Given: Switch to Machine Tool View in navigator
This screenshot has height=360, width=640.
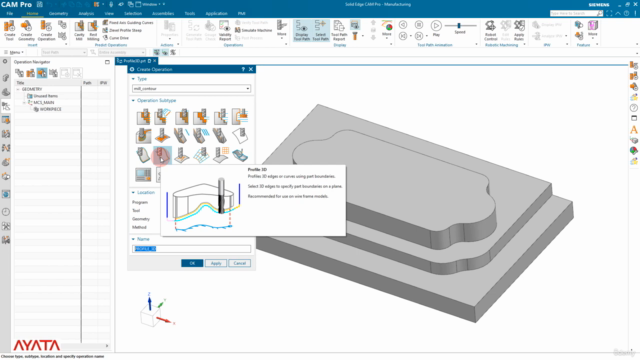Looking at the screenshot, I should click(31, 73).
